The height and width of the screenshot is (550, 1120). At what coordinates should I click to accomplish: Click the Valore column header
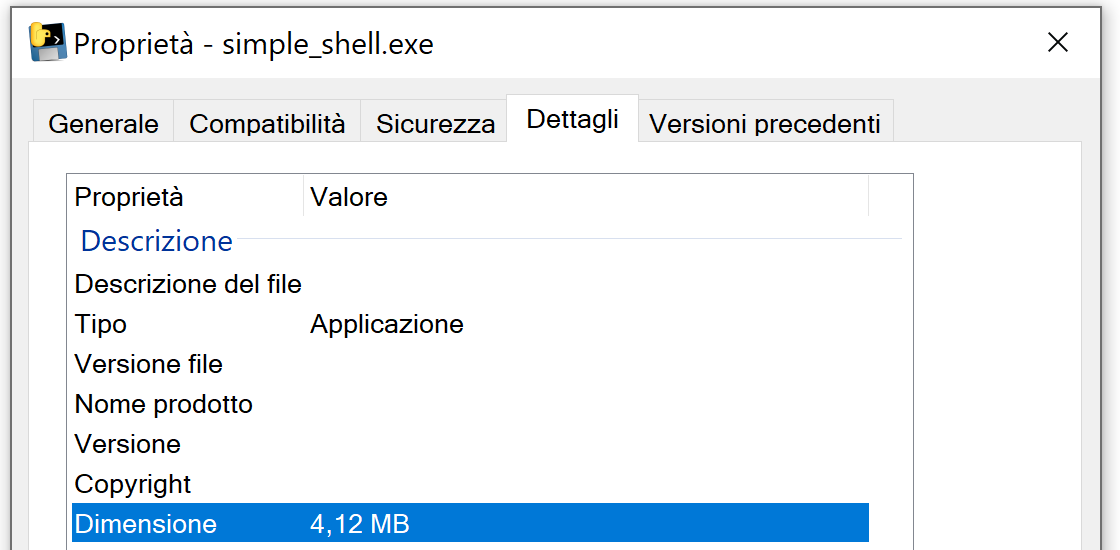pos(349,197)
